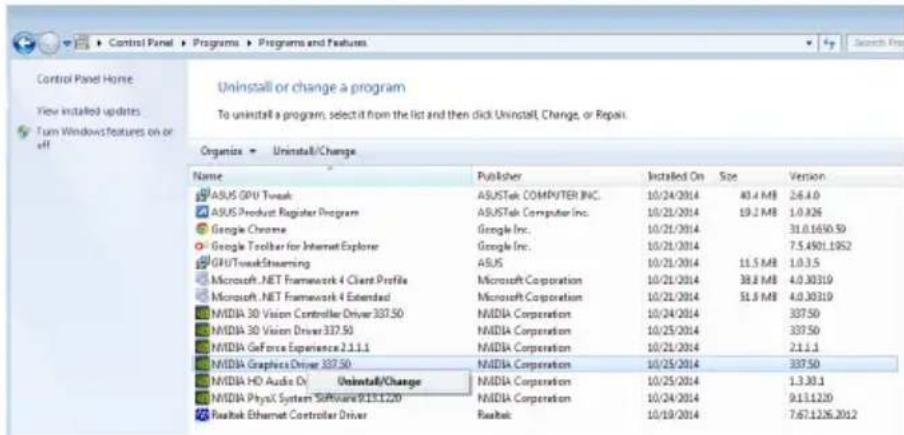Click the search programs input field
Viewport: 904px width, 435px height.
point(875,43)
